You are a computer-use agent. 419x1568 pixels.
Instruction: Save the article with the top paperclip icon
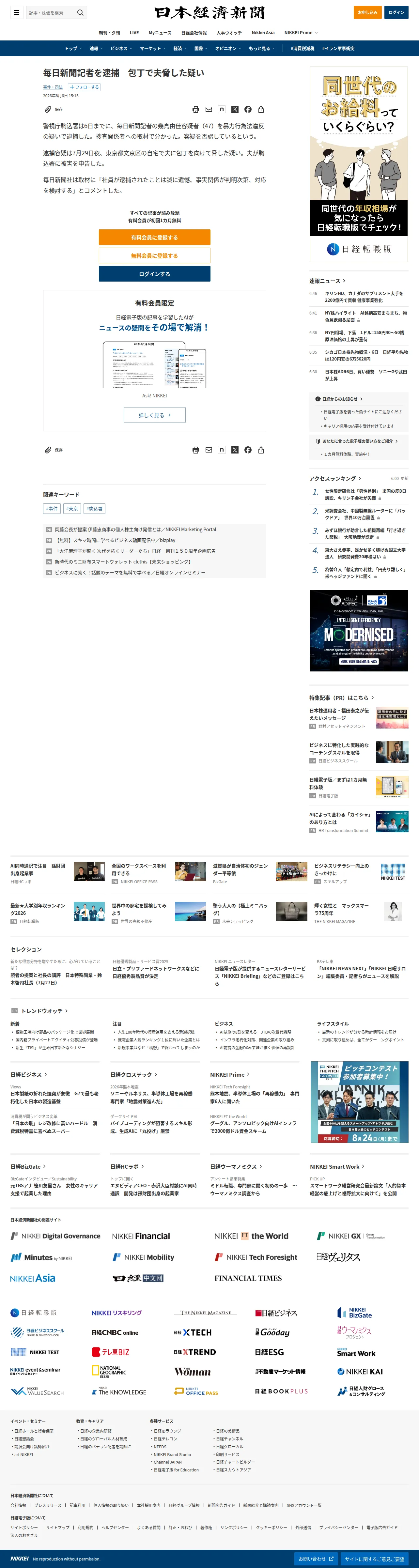(x=48, y=110)
